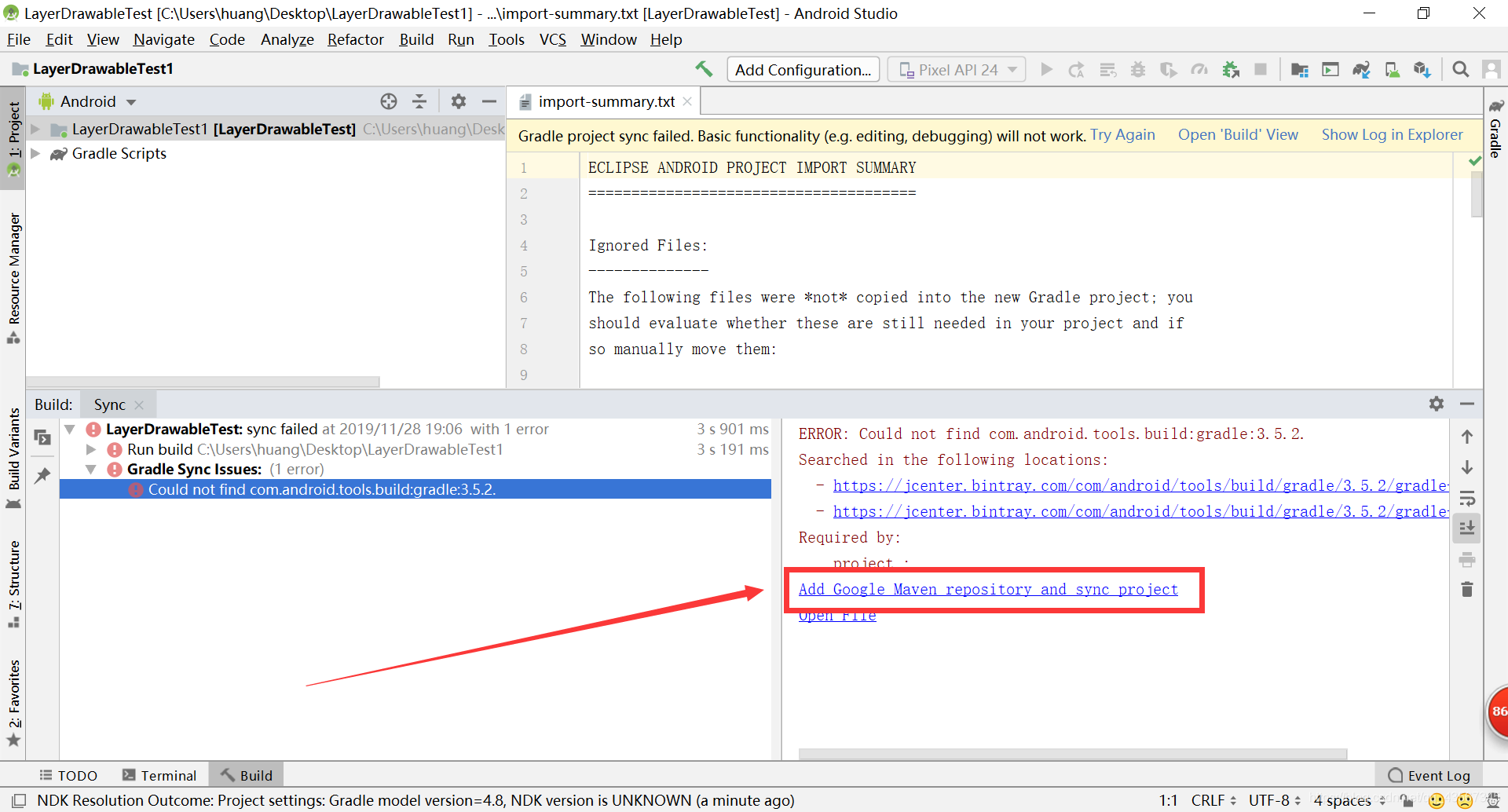This screenshot has height=812, width=1508.
Task: Sync Project with Gradle Files elephant icon
Action: point(1361,70)
